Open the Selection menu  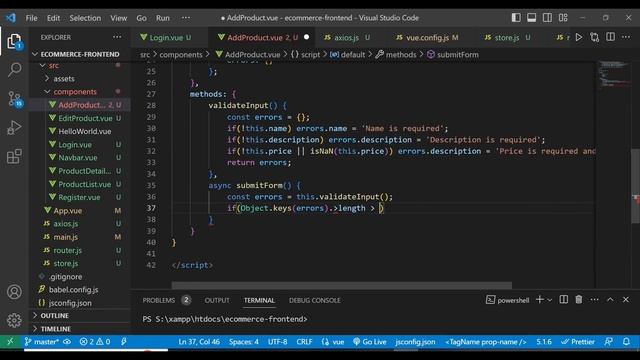point(85,18)
